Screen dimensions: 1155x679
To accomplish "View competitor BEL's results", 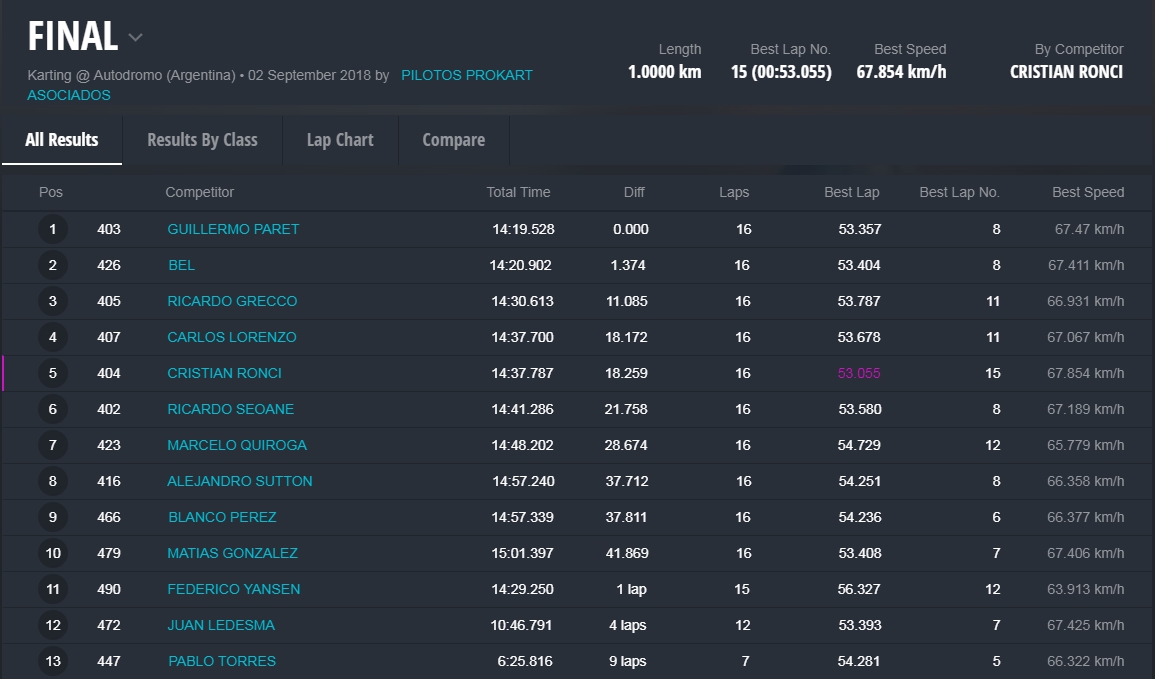I will tap(181, 265).
